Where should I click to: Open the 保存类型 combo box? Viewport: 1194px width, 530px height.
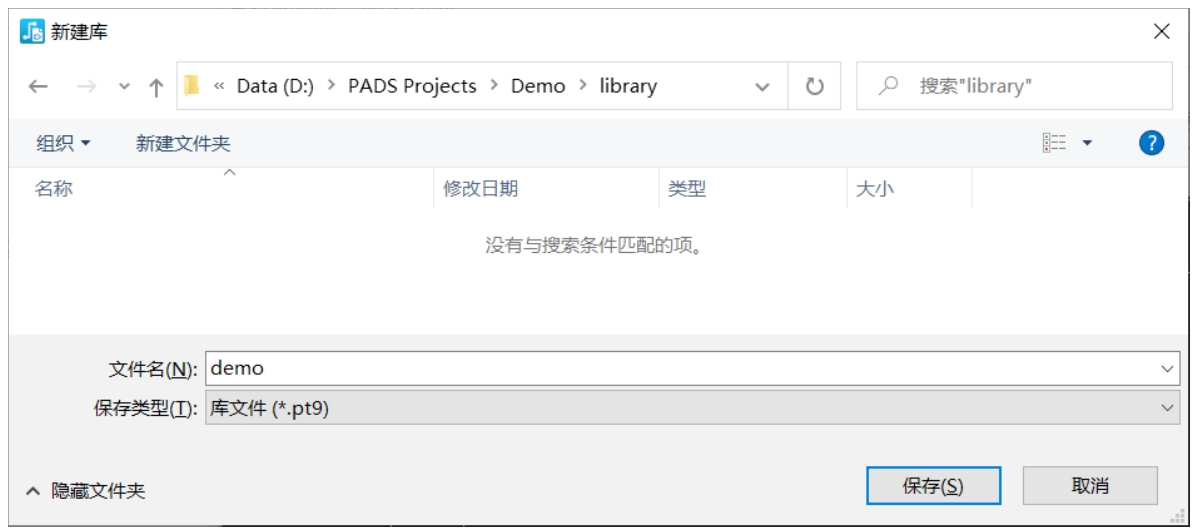point(692,408)
